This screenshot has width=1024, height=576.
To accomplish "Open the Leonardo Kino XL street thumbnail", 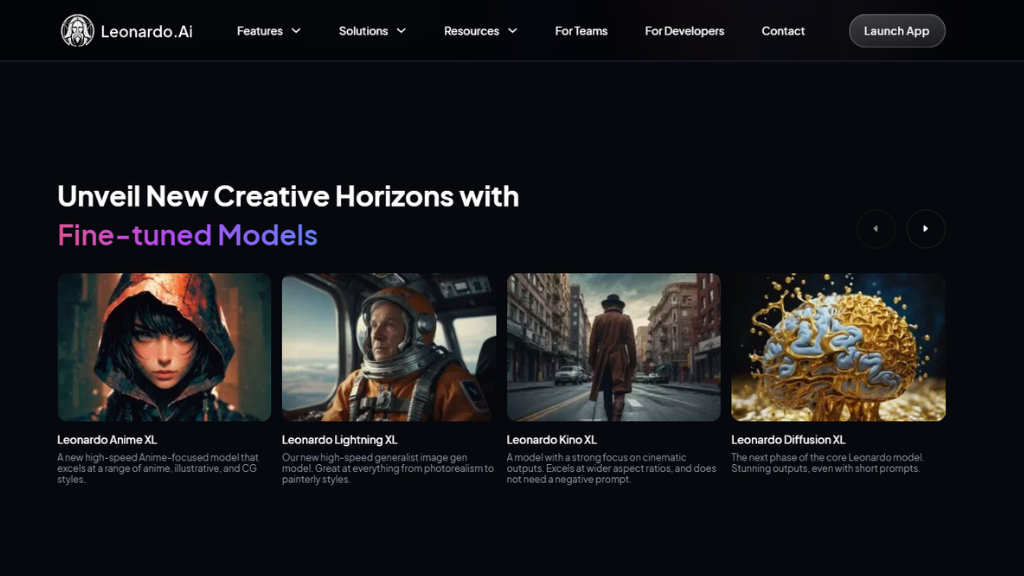I will pyautogui.click(x=613, y=347).
